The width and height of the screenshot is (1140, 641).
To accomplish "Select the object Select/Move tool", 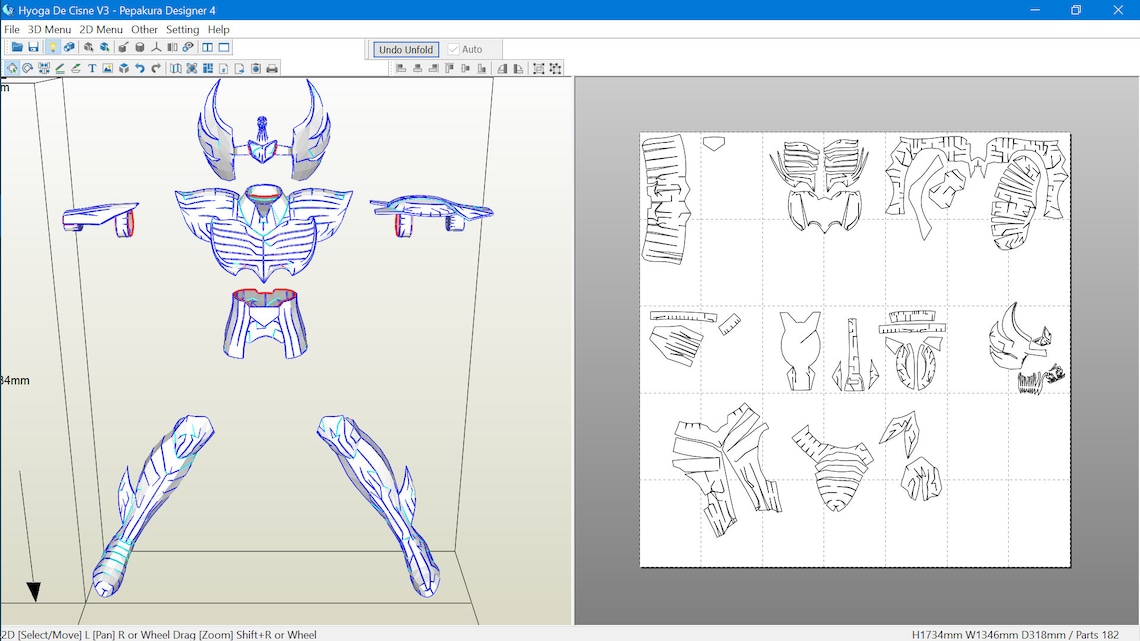I will [x=12, y=67].
